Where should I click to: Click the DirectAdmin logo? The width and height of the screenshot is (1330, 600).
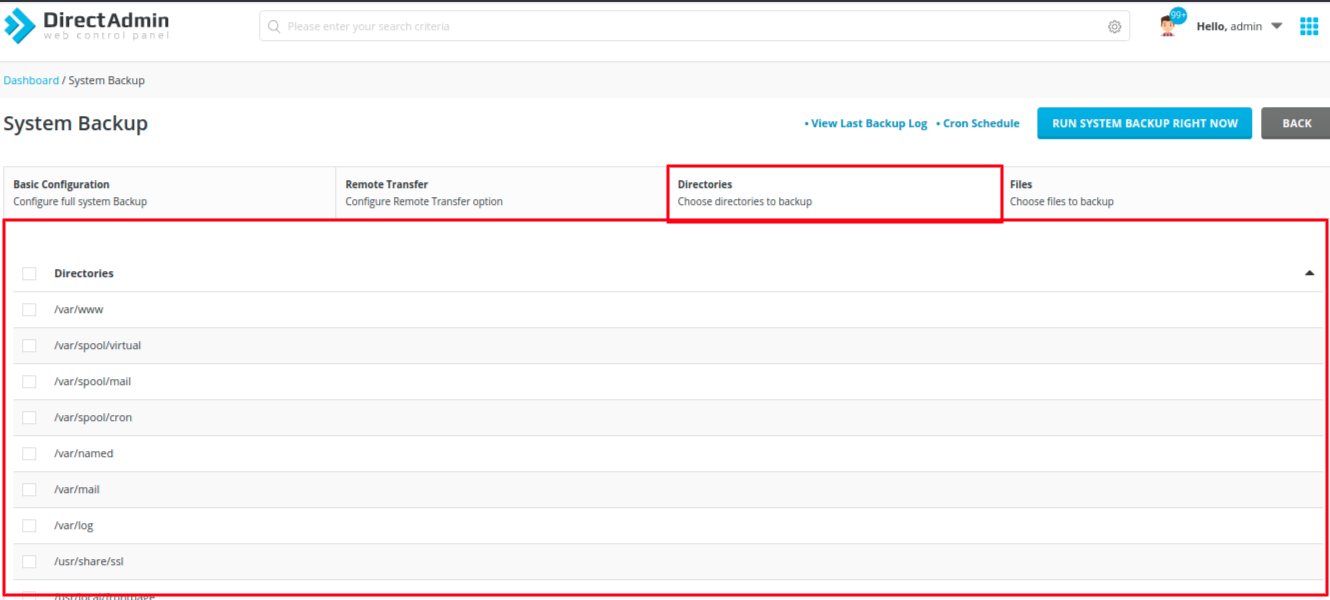[x=87, y=26]
